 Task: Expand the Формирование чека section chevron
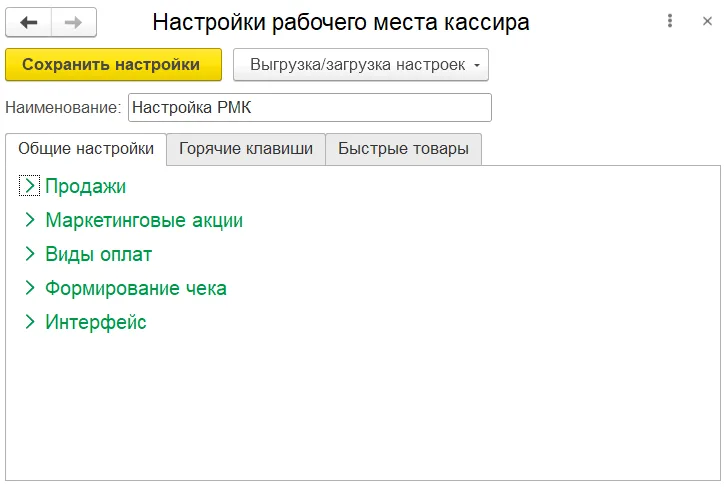point(30,288)
